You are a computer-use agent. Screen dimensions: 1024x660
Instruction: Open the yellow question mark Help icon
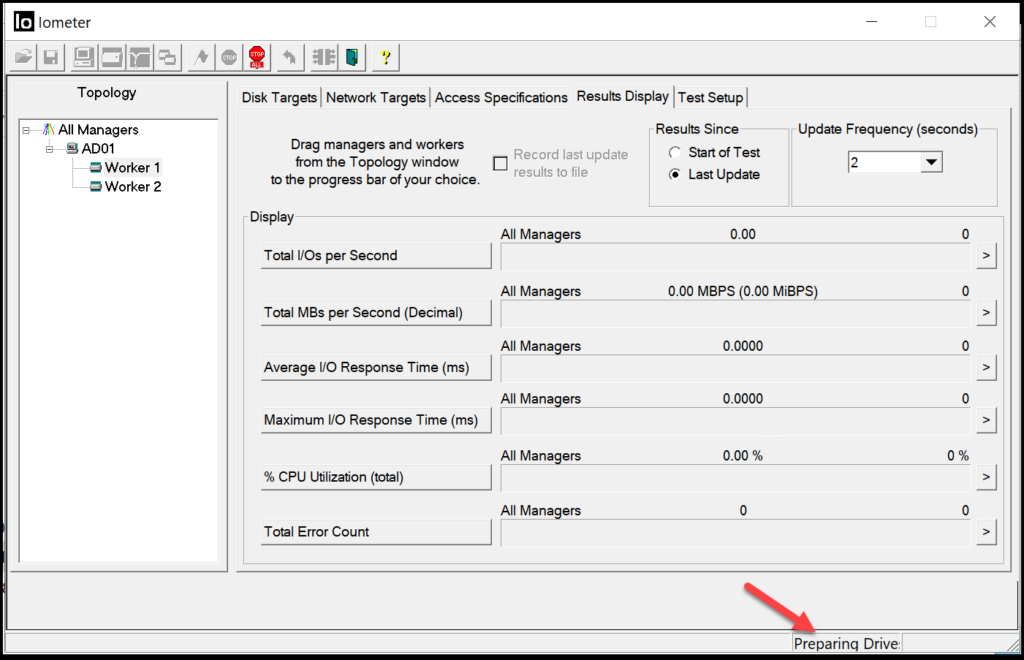pos(386,57)
